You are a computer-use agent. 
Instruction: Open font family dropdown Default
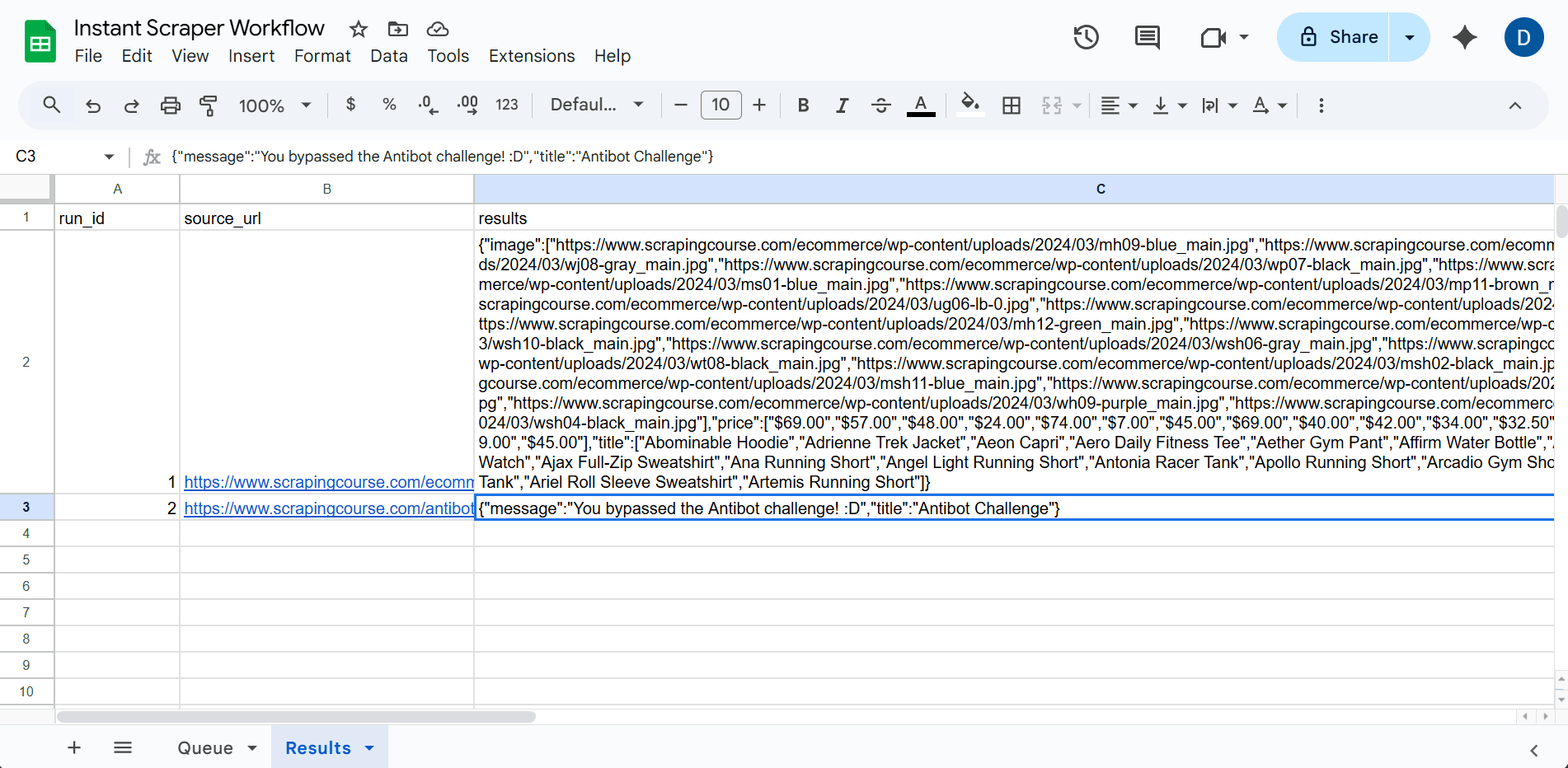coord(597,105)
